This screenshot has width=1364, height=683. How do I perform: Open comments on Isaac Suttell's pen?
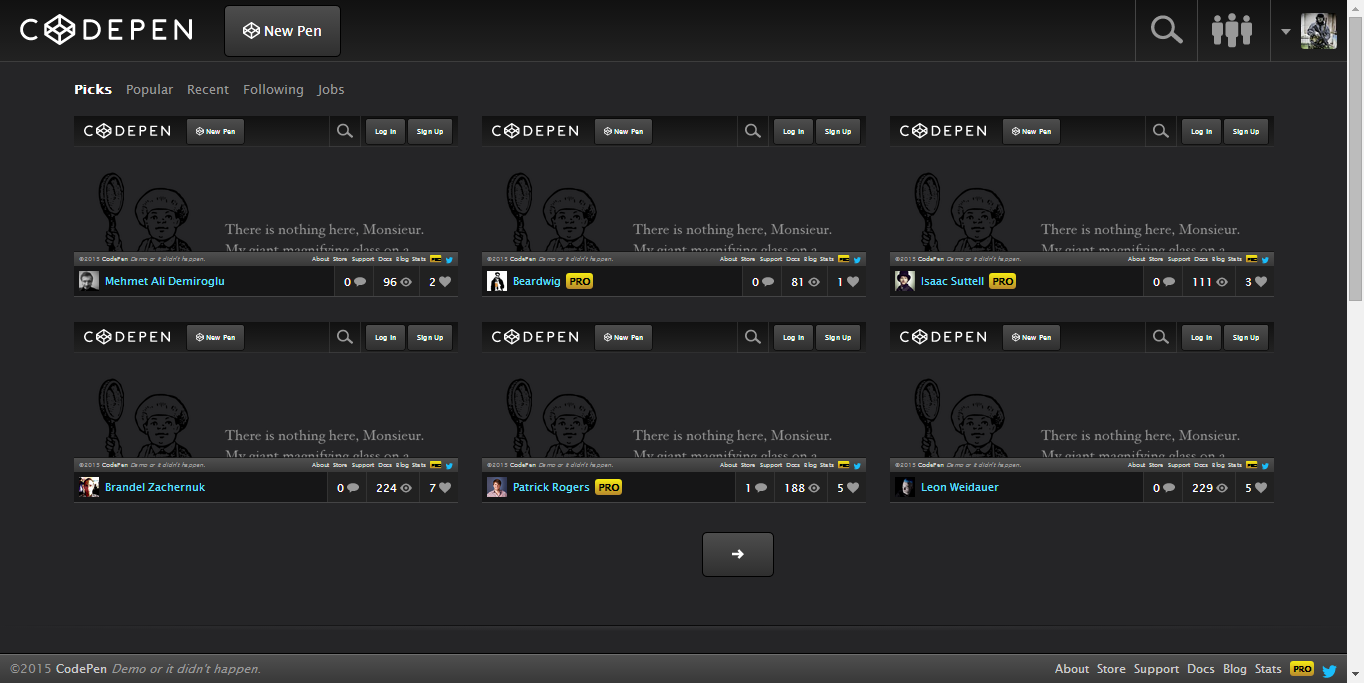pos(1169,282)
